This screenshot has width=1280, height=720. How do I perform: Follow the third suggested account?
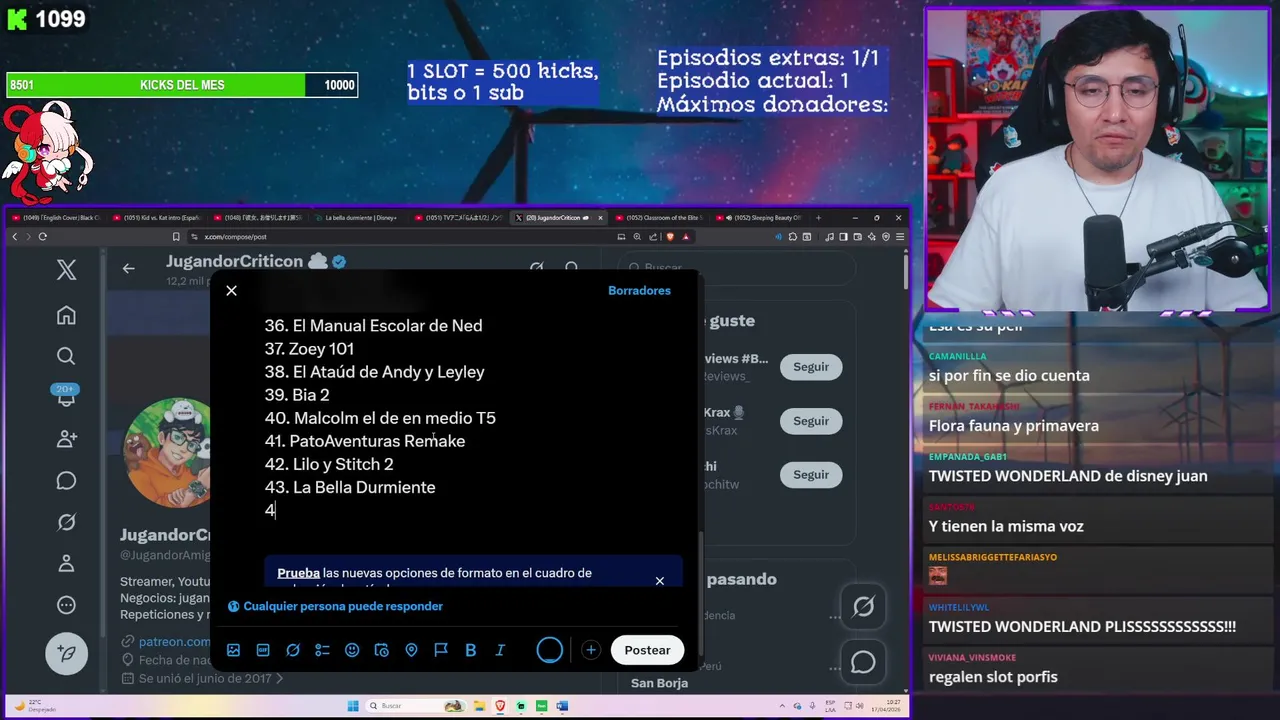tap(811, 475)
